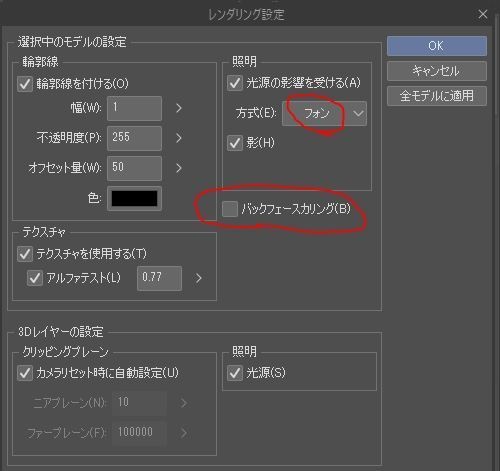The image size is (500, 471).
Task: Expand slider arrow next to 不透明度(P)
Action: (179, 138)
